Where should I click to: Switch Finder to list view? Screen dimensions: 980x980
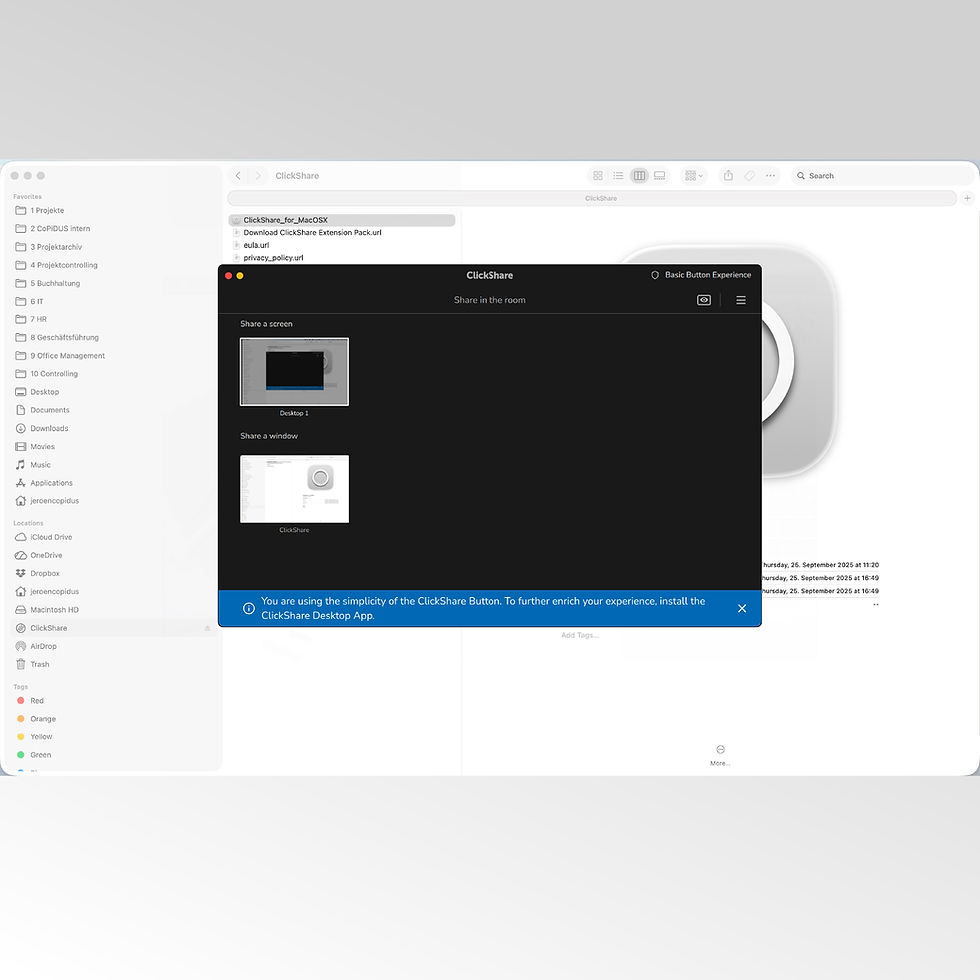[618, 176]
